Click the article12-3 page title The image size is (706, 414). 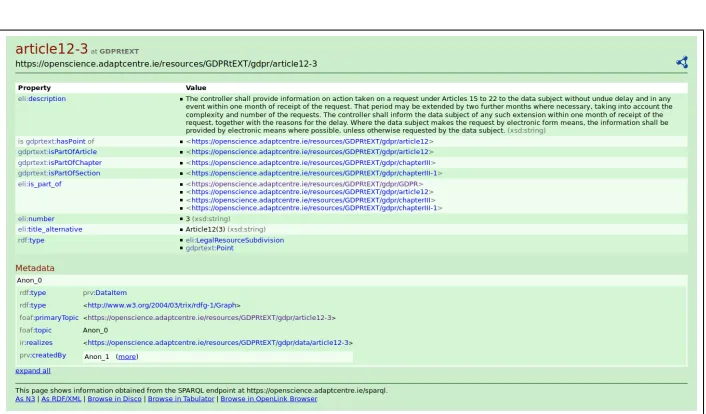coord(51,49)
